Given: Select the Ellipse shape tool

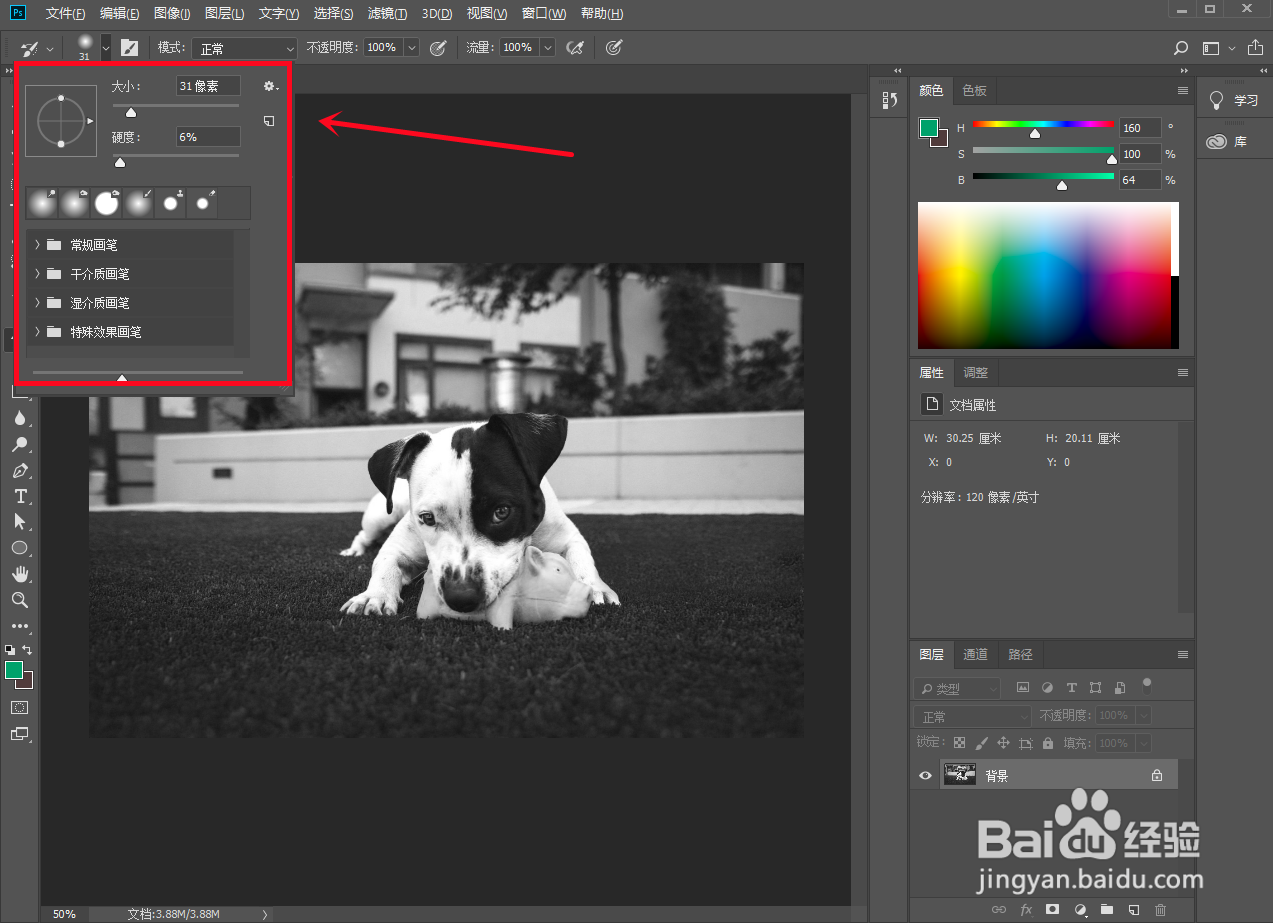Looking at the screenshot, I should [20, 548].
